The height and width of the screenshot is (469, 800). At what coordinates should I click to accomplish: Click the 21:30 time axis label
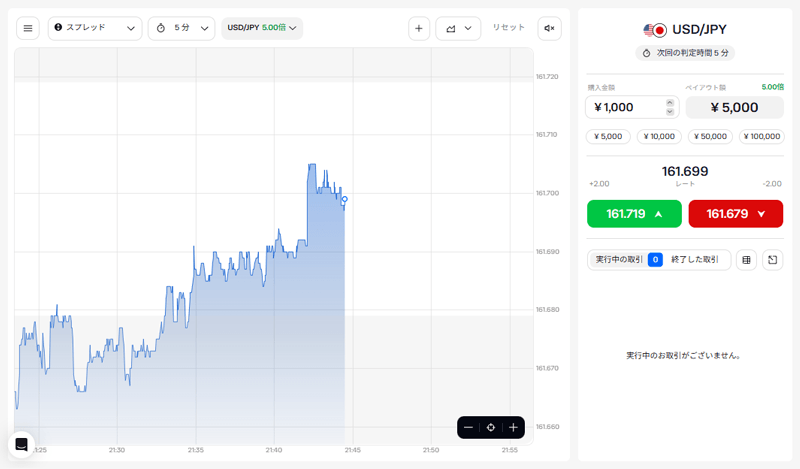point(117,450)
